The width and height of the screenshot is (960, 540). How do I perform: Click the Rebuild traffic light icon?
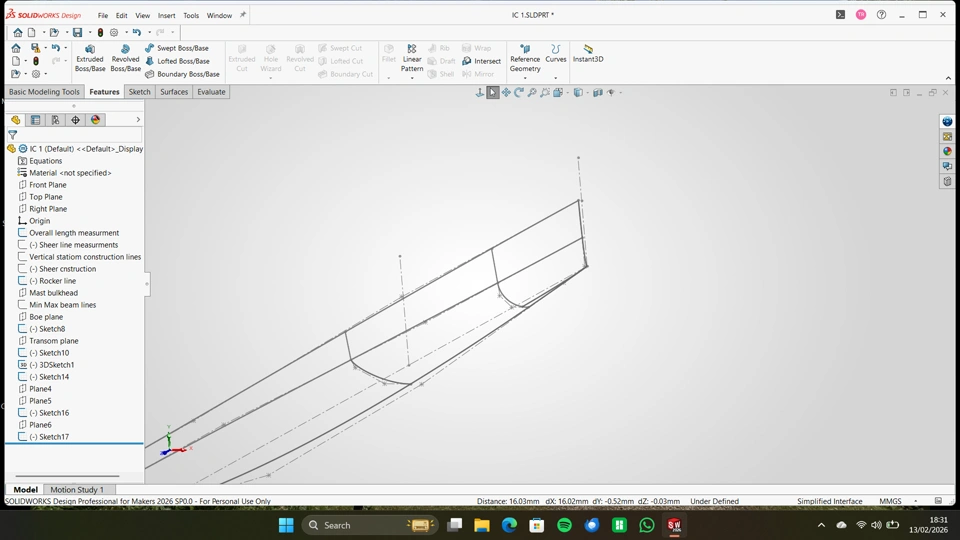tap(100, 32)
